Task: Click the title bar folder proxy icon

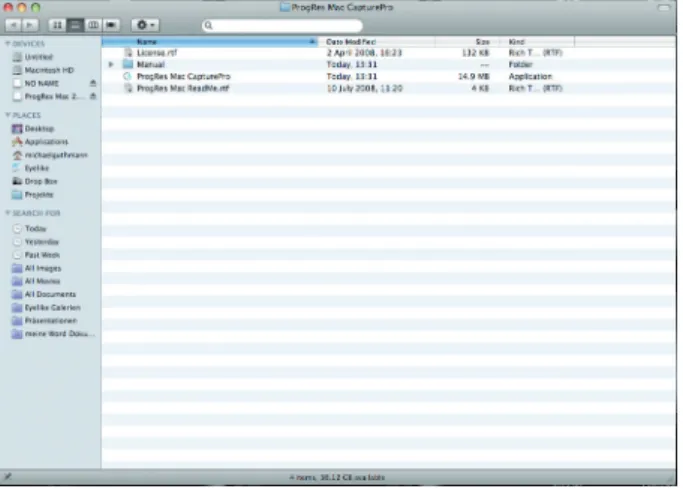Action: pos(285,7)
